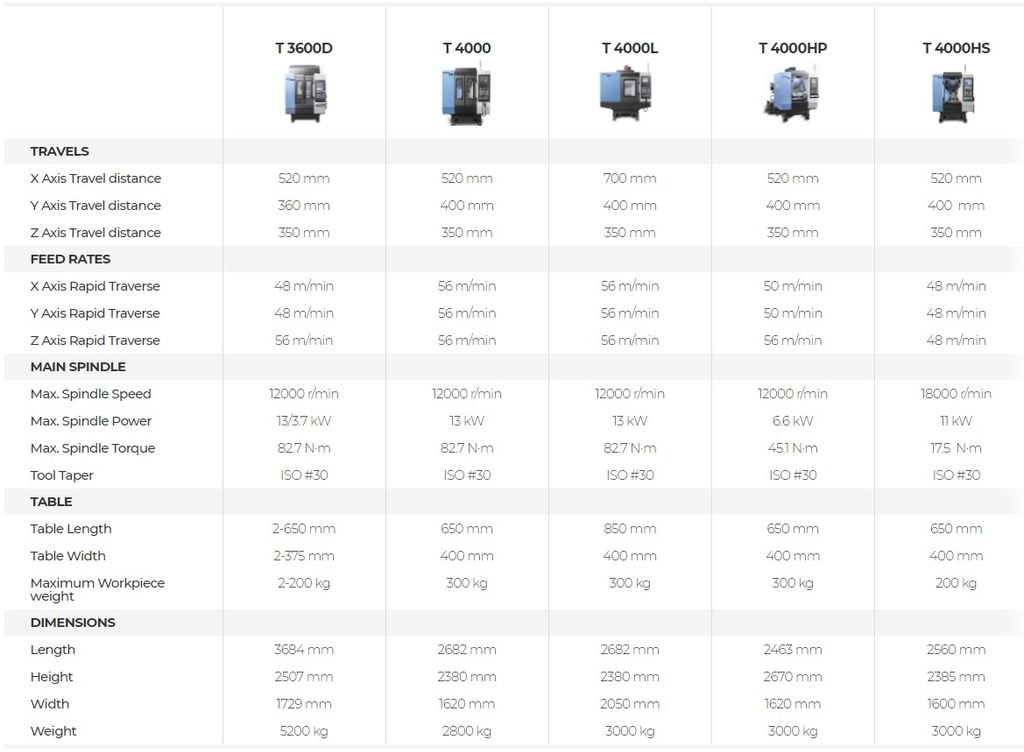
Task: Click the Y Axis Travel distance label
Action: coord(95,206)
